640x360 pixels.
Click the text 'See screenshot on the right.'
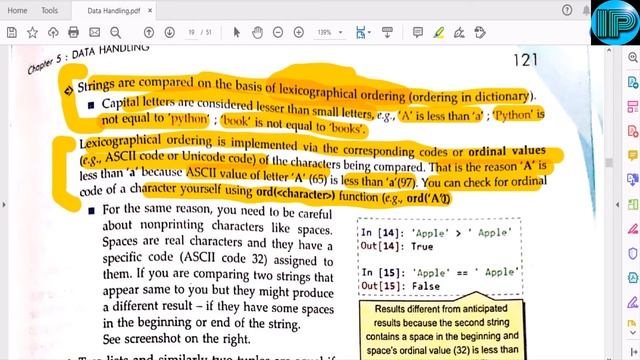click(176, 339)
